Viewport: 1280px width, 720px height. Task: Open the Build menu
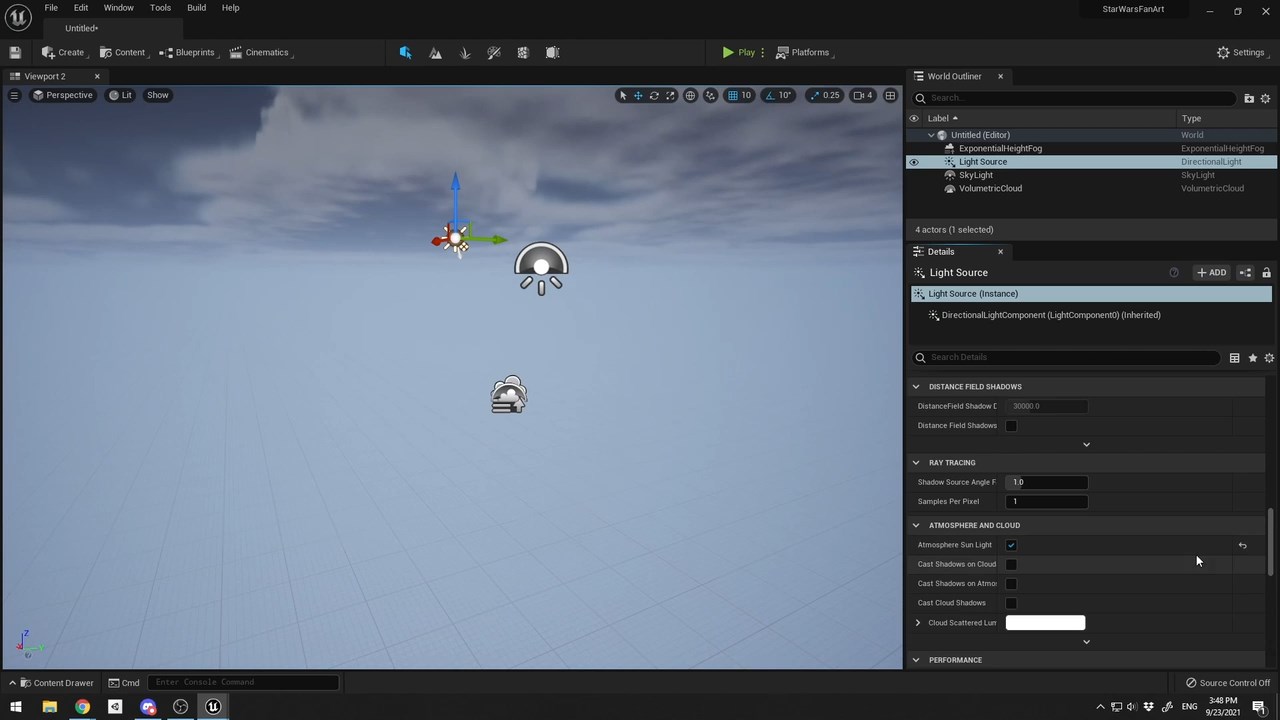[196, 7]
